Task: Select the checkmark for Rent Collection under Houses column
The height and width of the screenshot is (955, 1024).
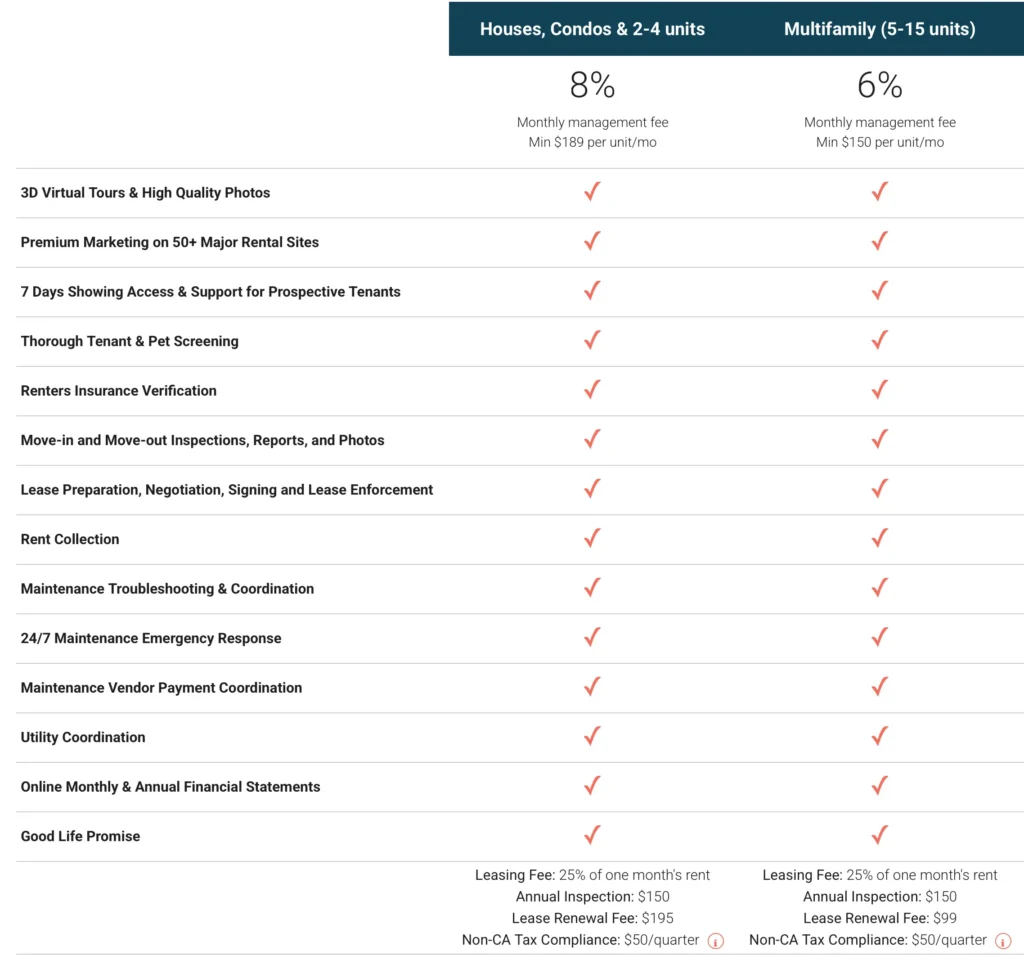Action: pyautogui.click(x=592, y=538)
